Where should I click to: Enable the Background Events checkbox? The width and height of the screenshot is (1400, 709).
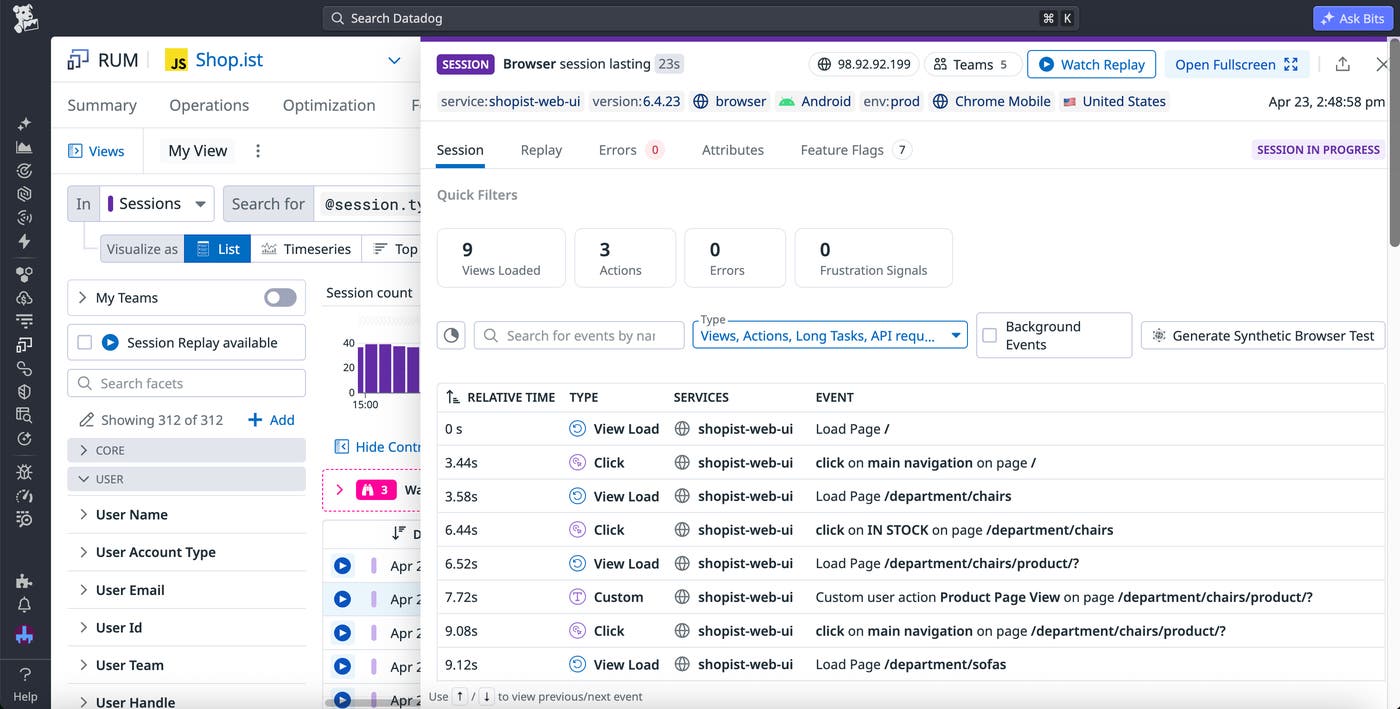coord(989,335)
